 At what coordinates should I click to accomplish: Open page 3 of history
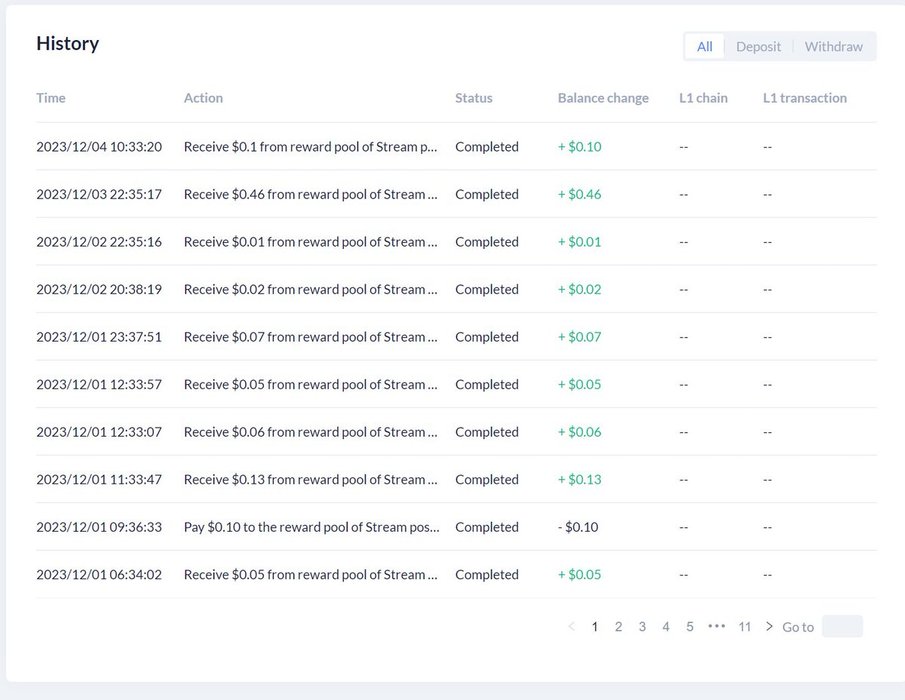[x=642, y=627]
